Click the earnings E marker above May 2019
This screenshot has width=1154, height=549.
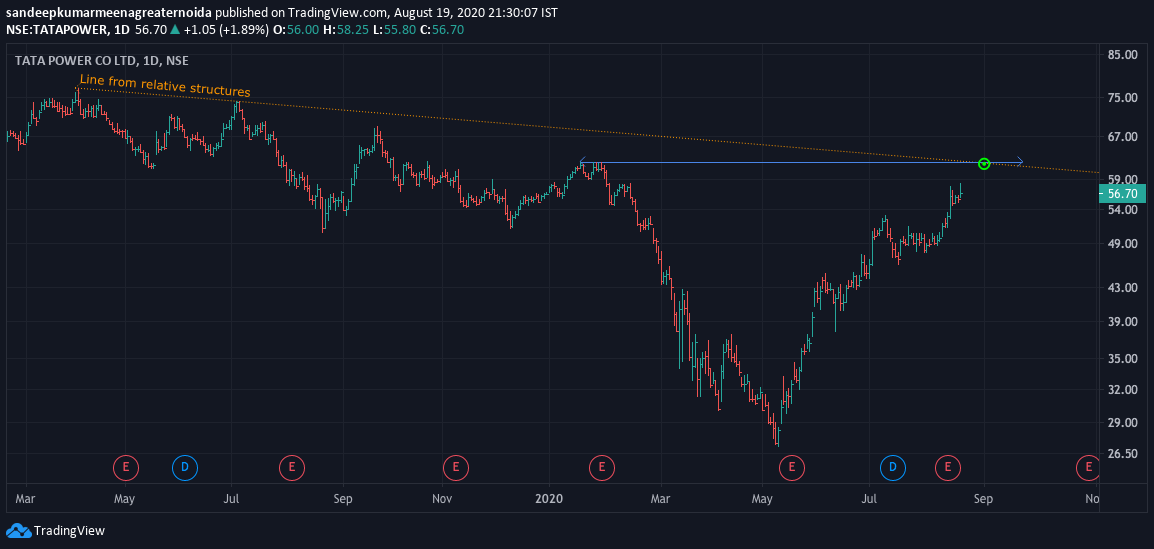tap(126, 467)
